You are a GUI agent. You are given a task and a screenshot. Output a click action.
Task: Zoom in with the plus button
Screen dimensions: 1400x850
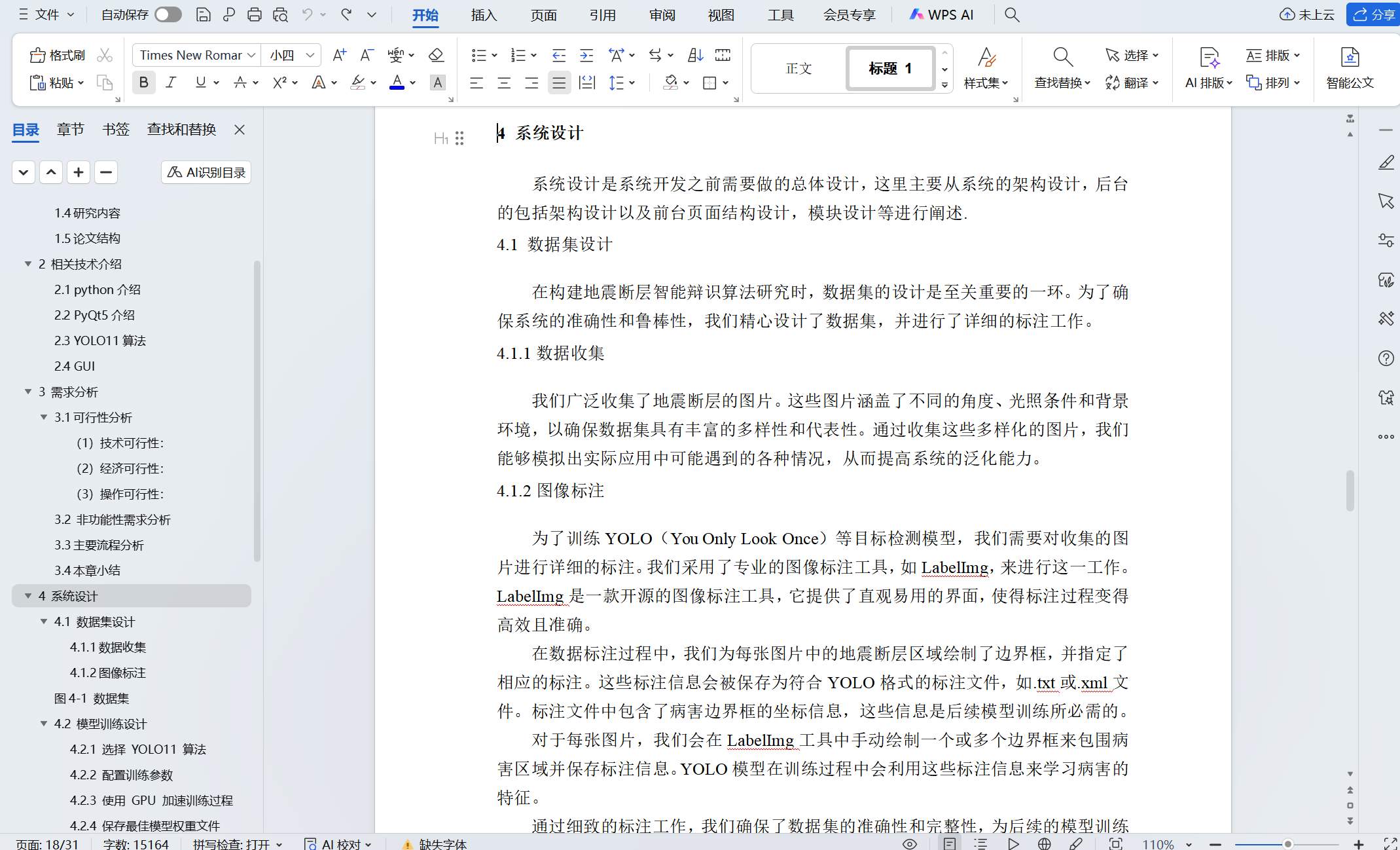click(1359, 844)
